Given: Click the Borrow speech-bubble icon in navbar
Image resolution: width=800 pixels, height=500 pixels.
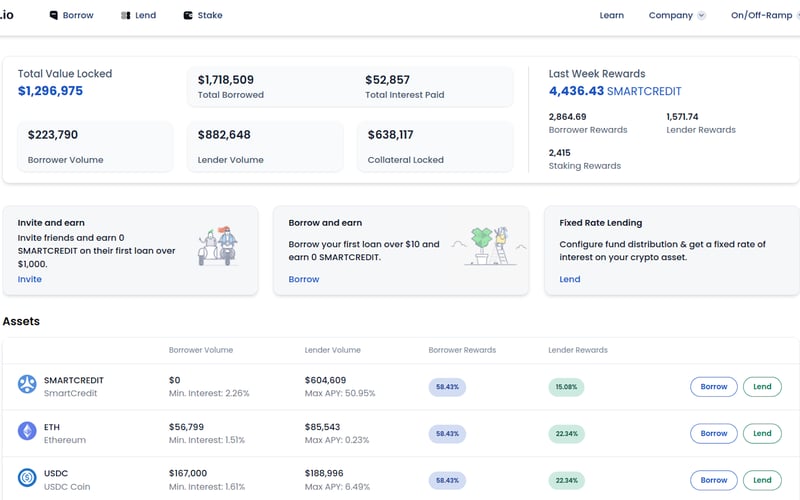Looking at the screenshot, I should [x=54, y=15].
